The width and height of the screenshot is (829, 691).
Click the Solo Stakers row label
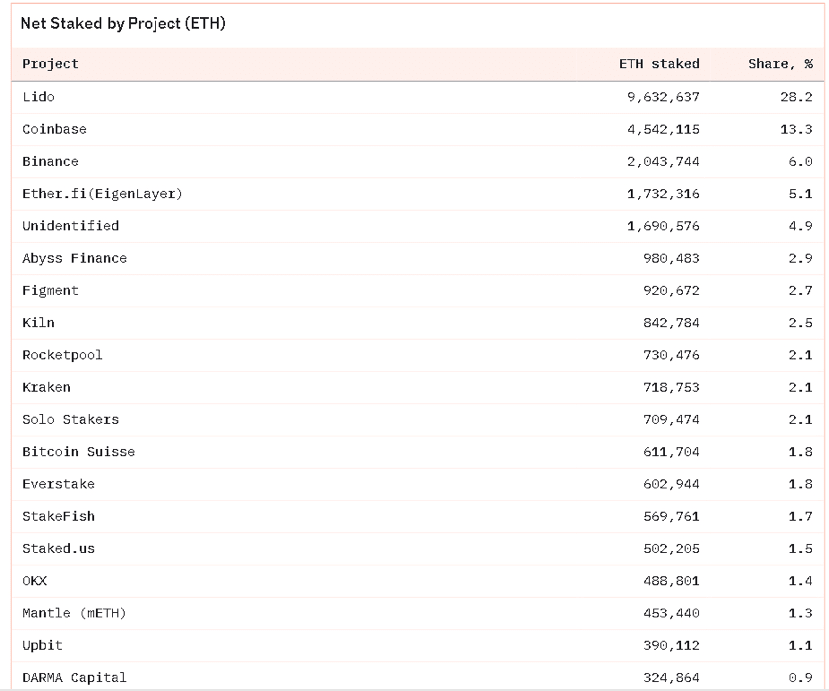[70, 420]
